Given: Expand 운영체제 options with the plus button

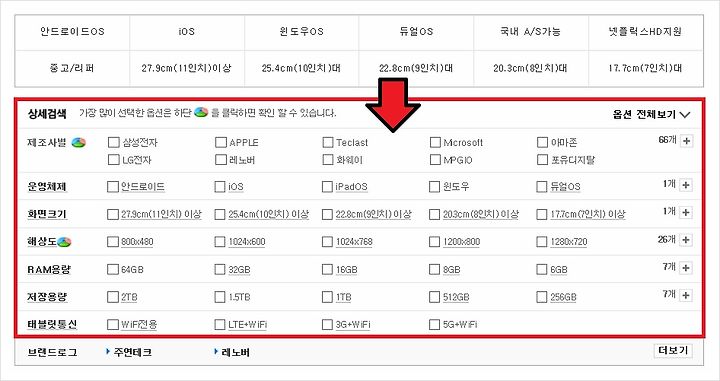Looking at the screenshot, I should tap(686, 185).
